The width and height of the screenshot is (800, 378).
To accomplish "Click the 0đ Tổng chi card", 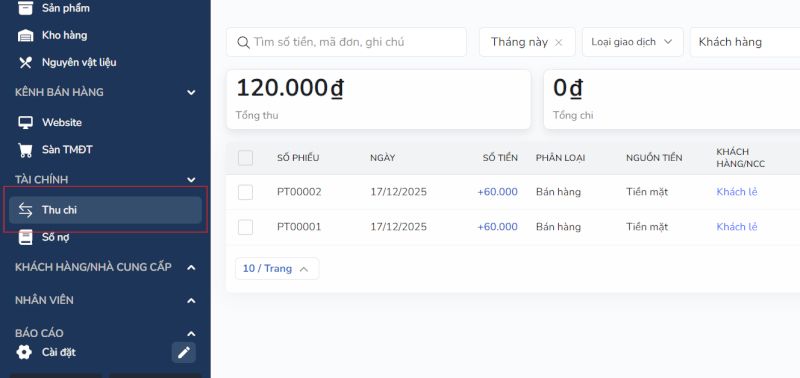I will pyautogui.click(x=671, y=99).
